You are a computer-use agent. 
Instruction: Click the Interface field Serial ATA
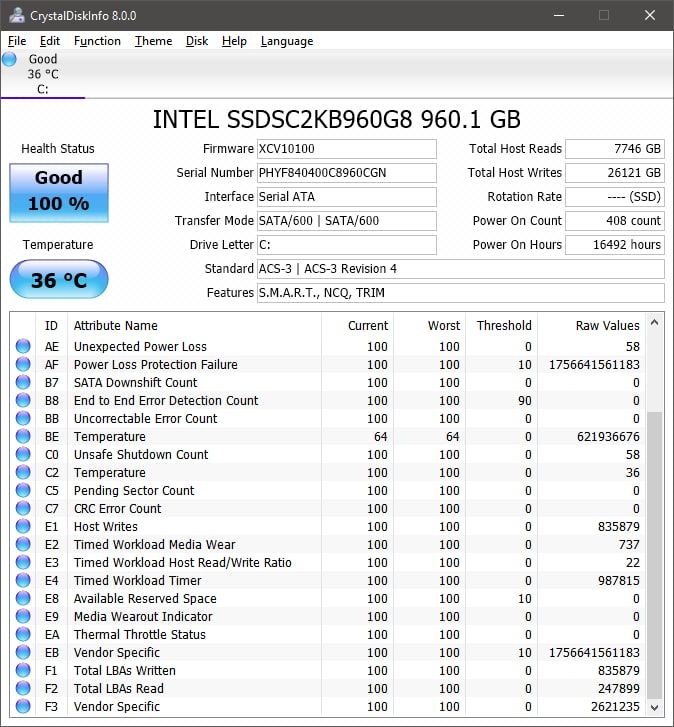coord(347,197)
